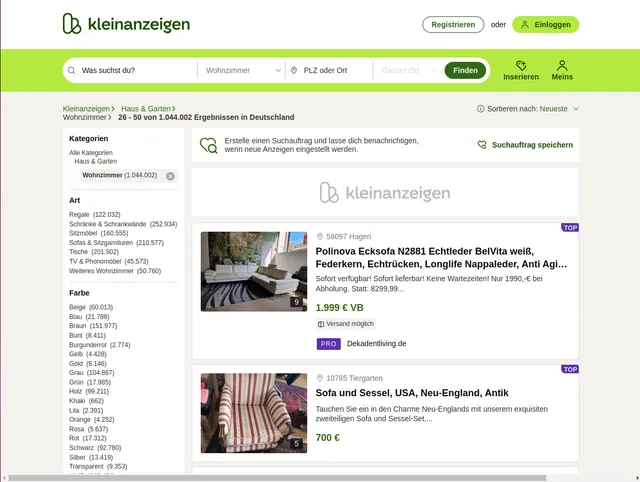Open the Meins profile icon
This screenshot has width=640, height=482.
tap(562, 70)
